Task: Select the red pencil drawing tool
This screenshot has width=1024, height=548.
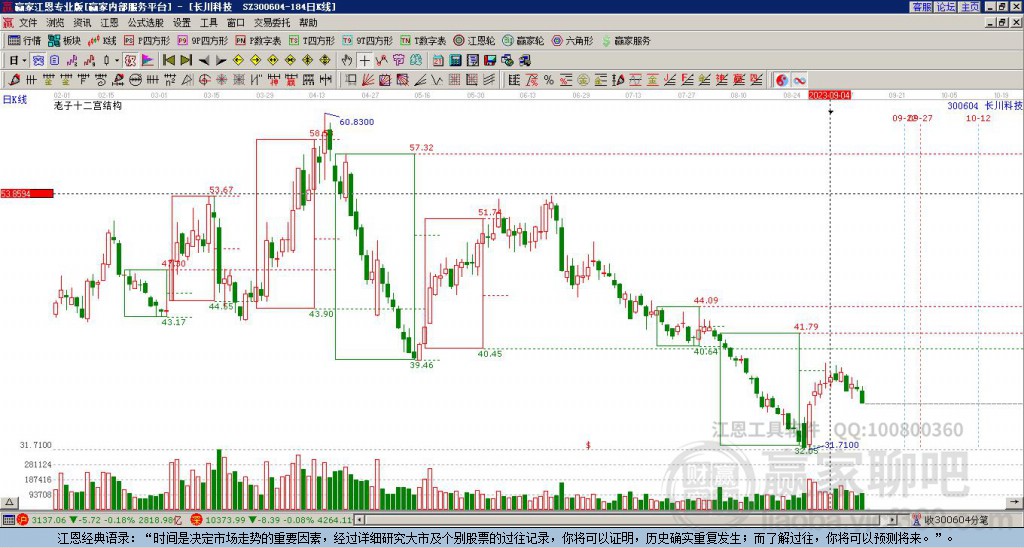Action: tap(14, 80)
